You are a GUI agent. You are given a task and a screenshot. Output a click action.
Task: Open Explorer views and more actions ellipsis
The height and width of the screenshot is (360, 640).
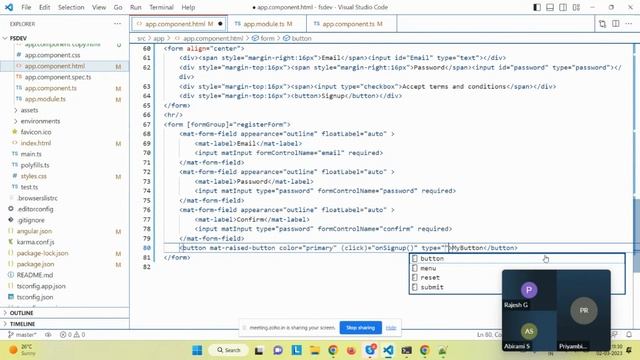click(118, 24)
